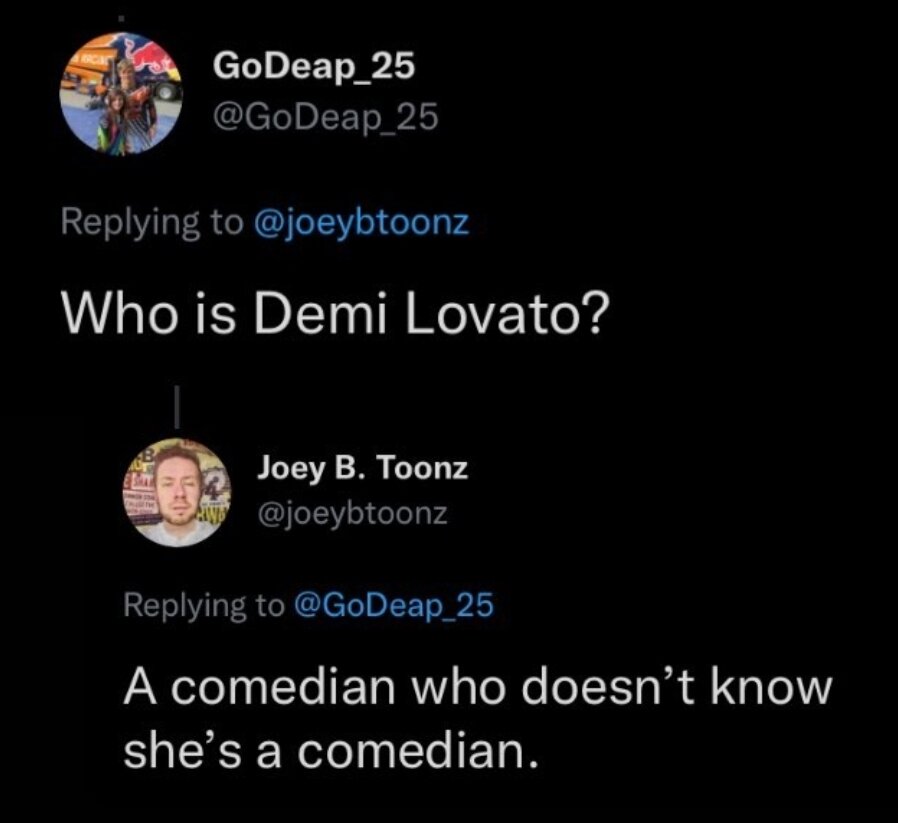Open Joey B. Toonz's profile picture
This screenshot has height=823, width=898.
tap(176, 491)
